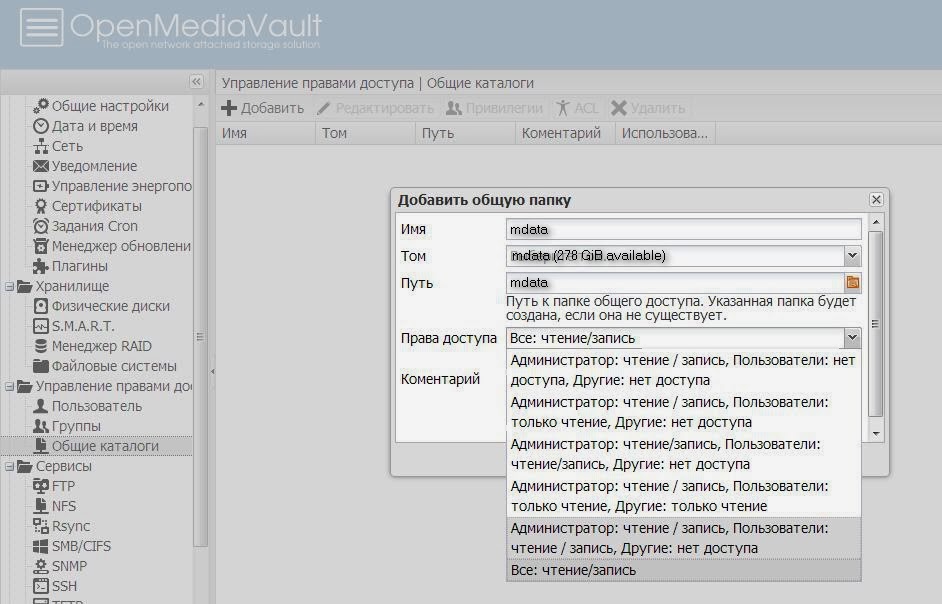Click the Add (Добавить) toolbar button
Screen dimensions: 942x604
point(263,108)
